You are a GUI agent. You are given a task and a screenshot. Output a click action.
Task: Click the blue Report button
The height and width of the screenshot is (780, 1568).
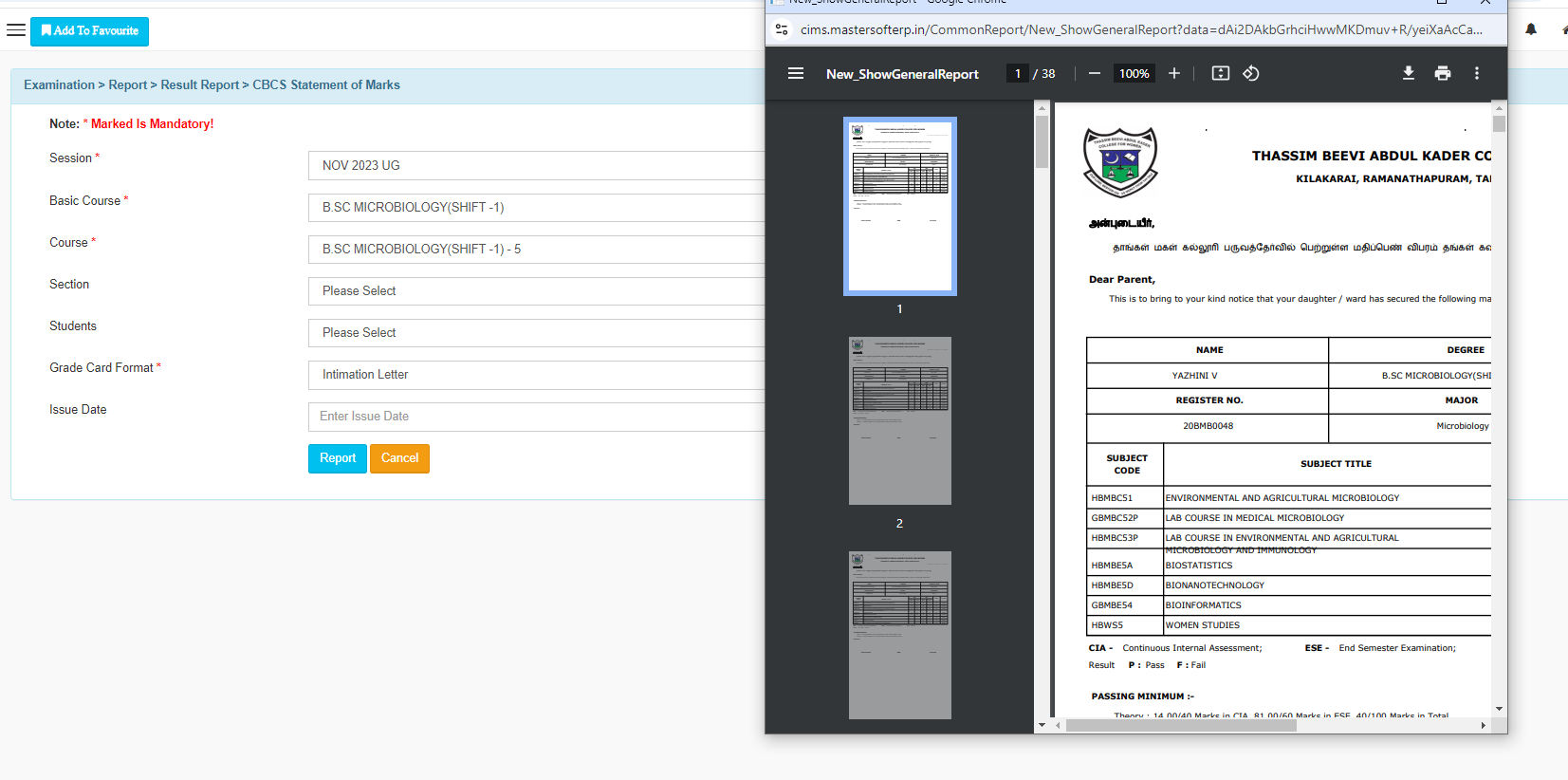pyautogui.click(x=337, y=458)
